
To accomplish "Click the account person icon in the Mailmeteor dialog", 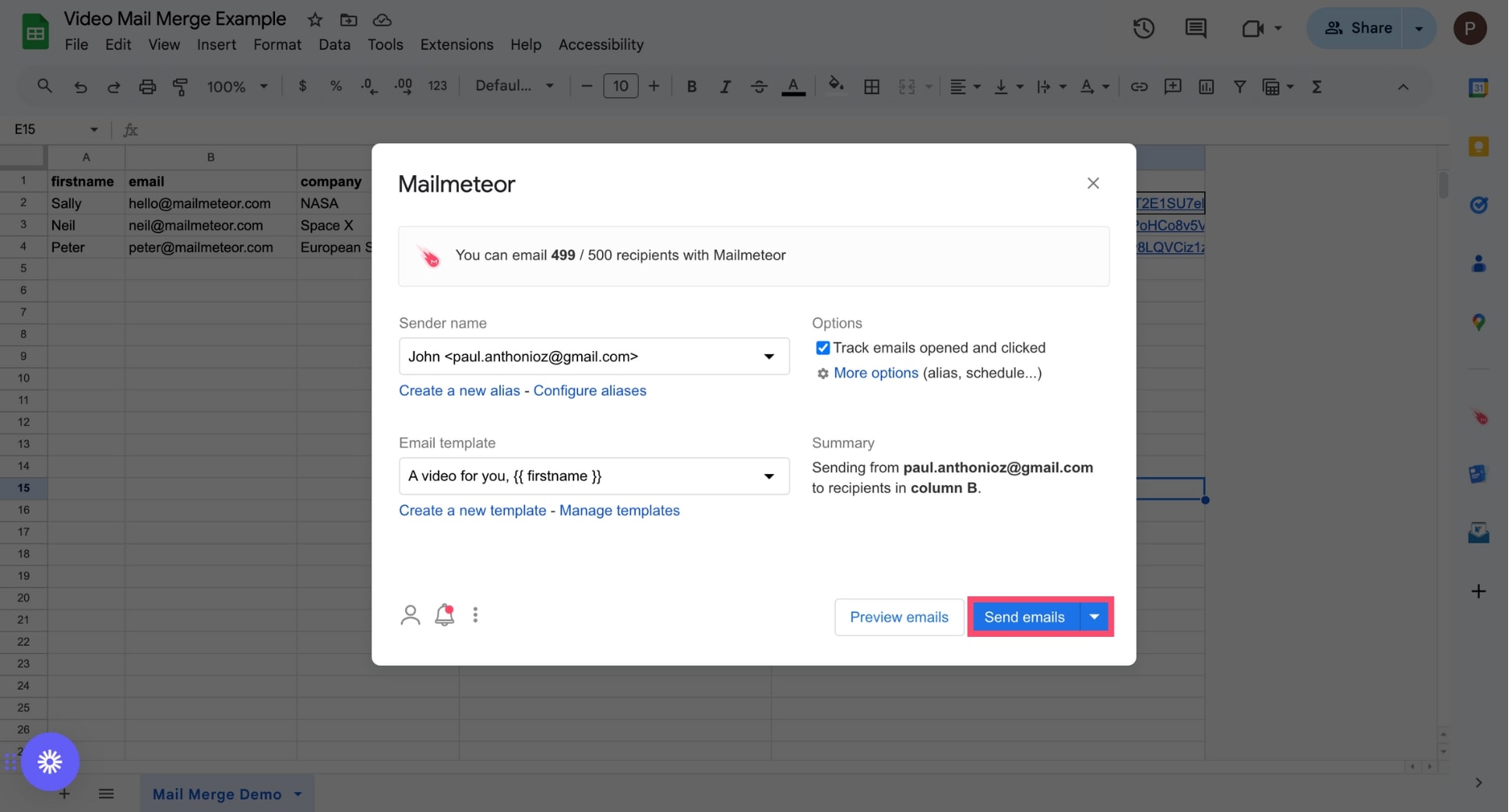I will tap(411, 615).
